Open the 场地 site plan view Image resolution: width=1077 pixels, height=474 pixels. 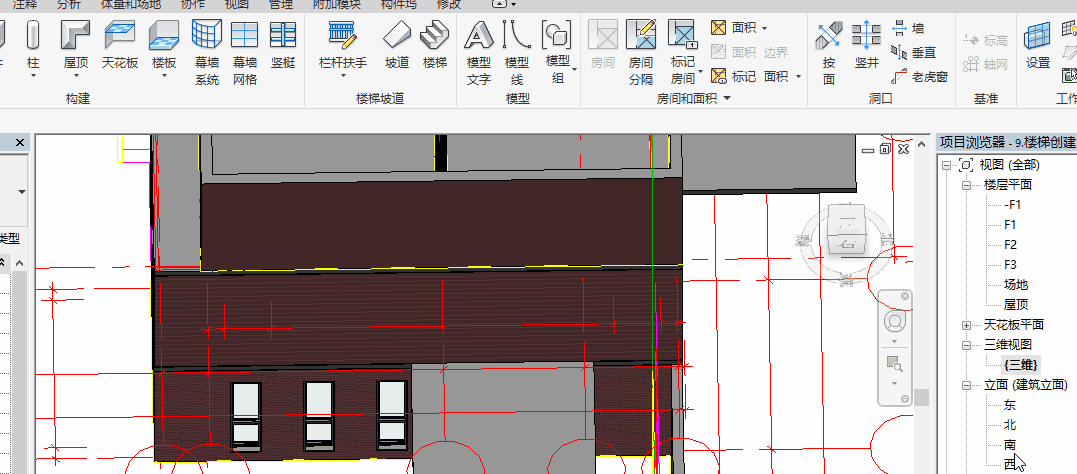(x=1015, y=284)
